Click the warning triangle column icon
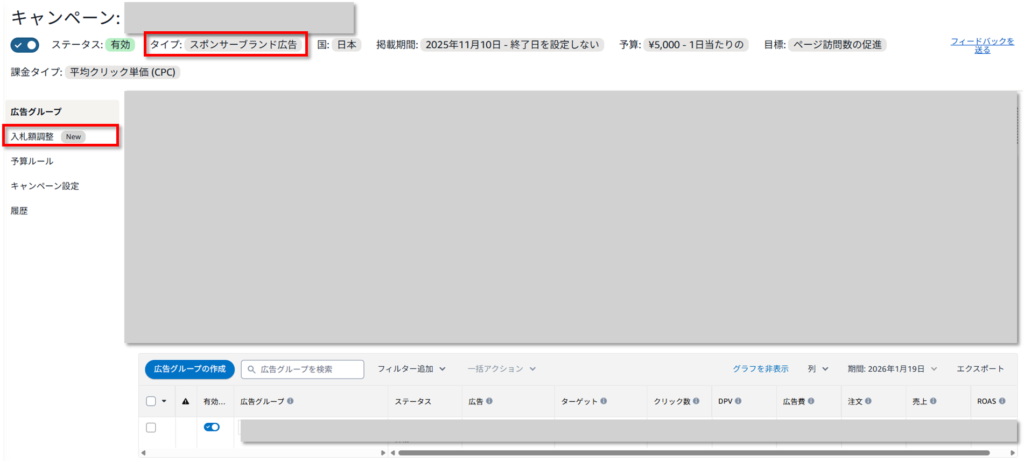 click(x=184, y=401)
